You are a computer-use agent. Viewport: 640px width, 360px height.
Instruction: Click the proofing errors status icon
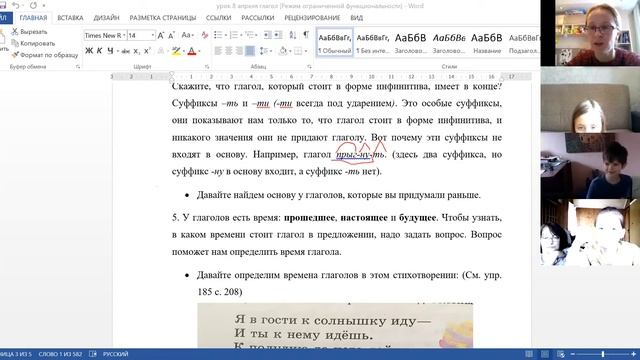tap(93, 354)
